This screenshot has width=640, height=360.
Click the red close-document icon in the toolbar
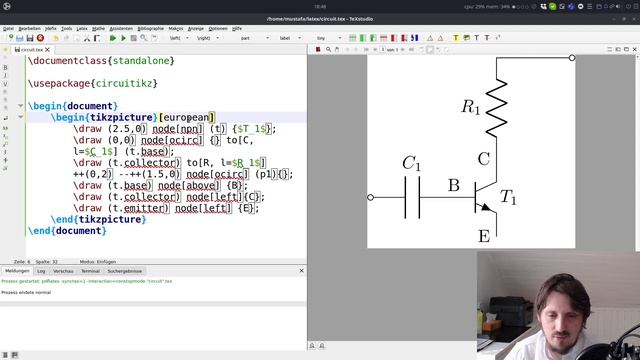pyautogui.click(x=40, y=38)
